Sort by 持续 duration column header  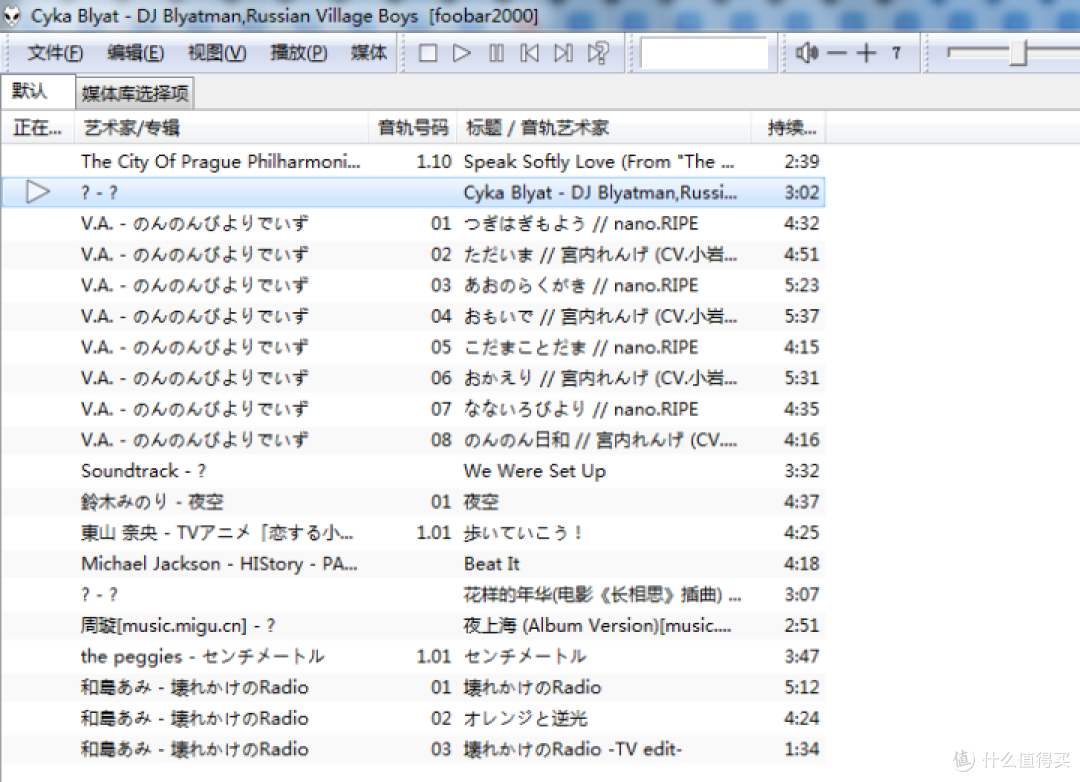tap(789, 127)
